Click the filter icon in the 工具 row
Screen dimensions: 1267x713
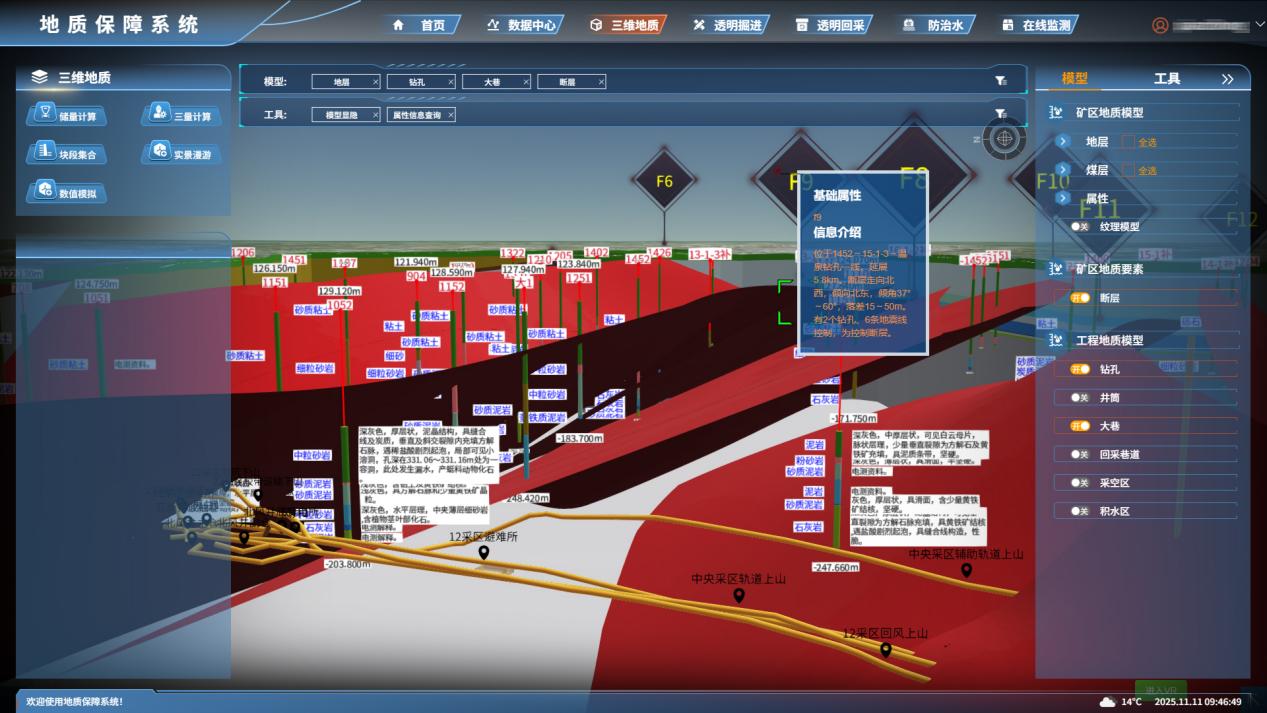pos(1000,114)
